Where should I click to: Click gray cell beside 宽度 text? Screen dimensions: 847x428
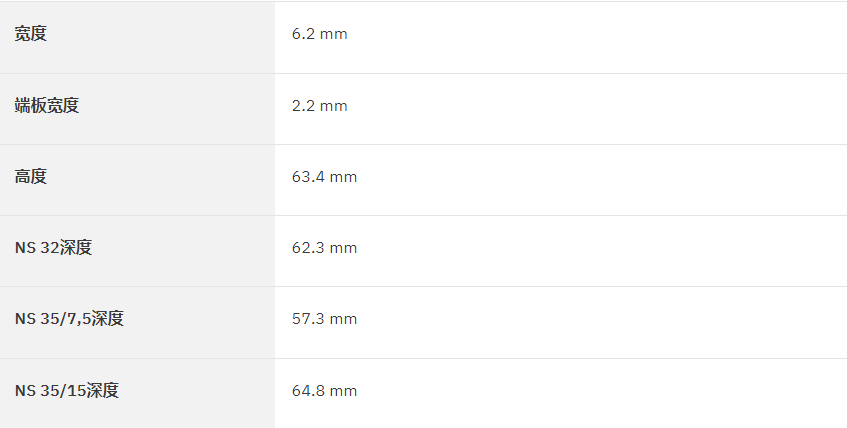(x=162, y=37)
